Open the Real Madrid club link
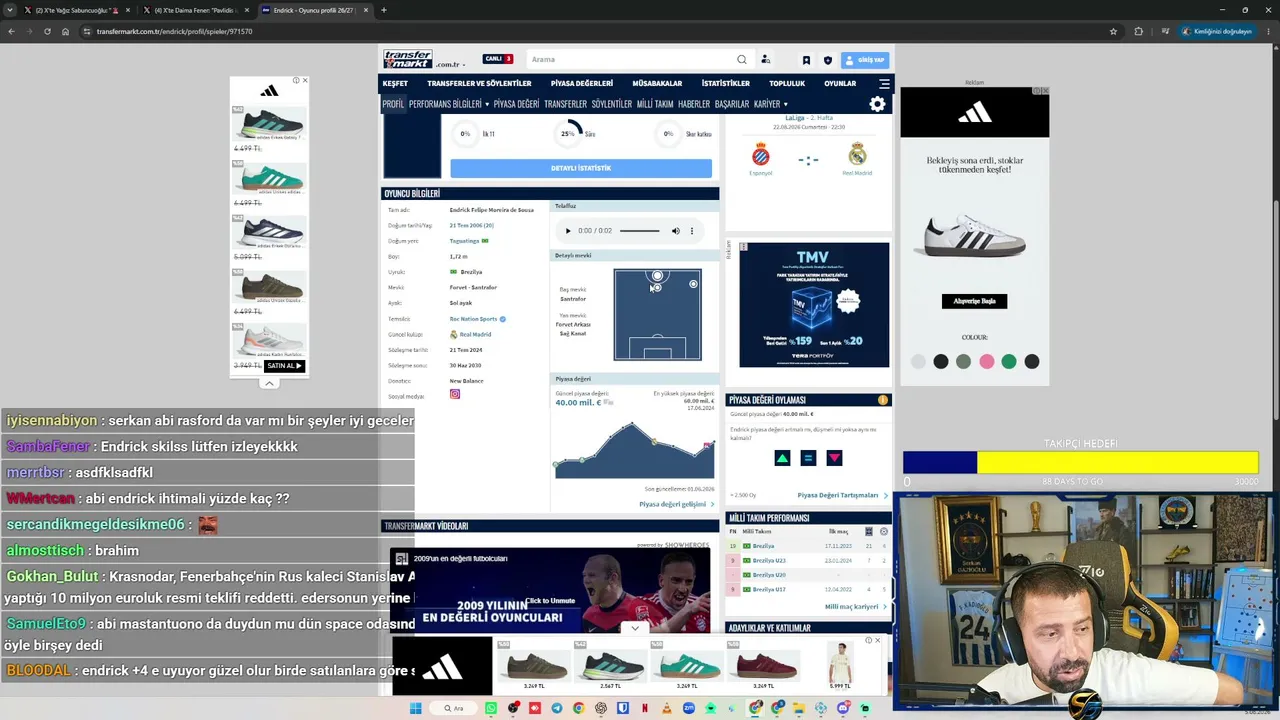1280x720 pixels. tap(475, 334)
